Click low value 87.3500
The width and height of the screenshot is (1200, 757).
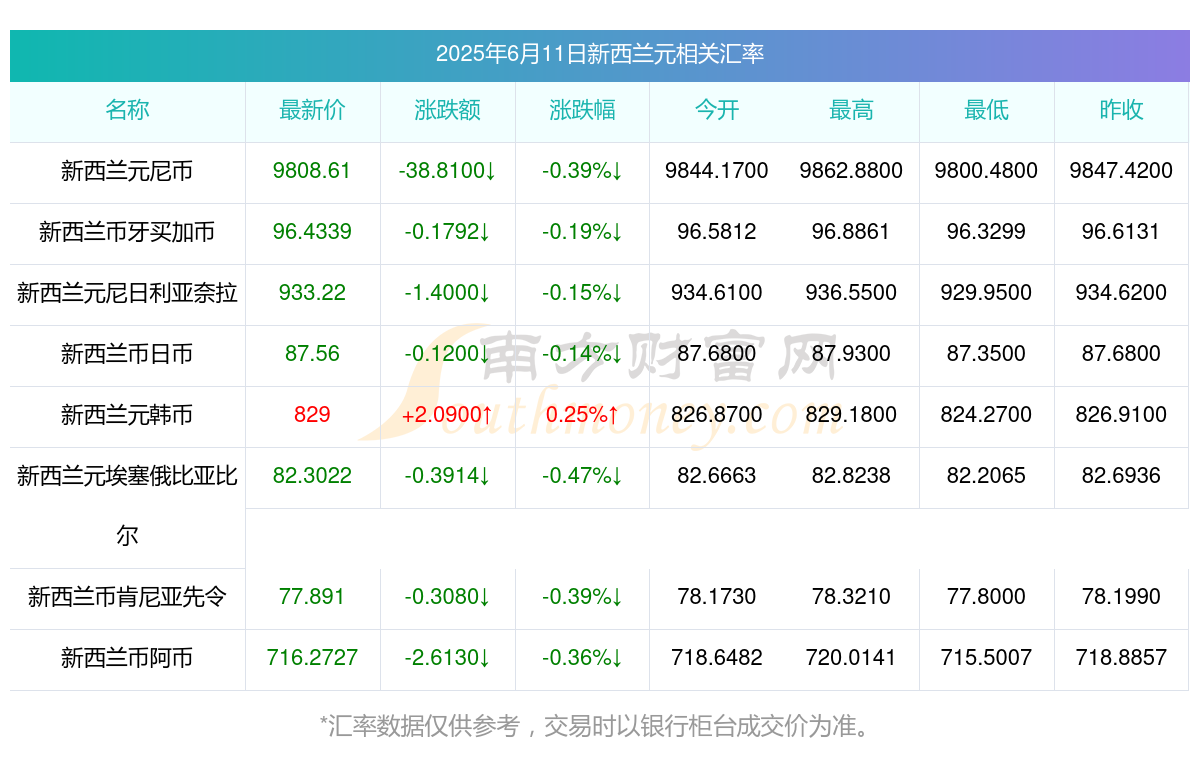click(986, 354)
